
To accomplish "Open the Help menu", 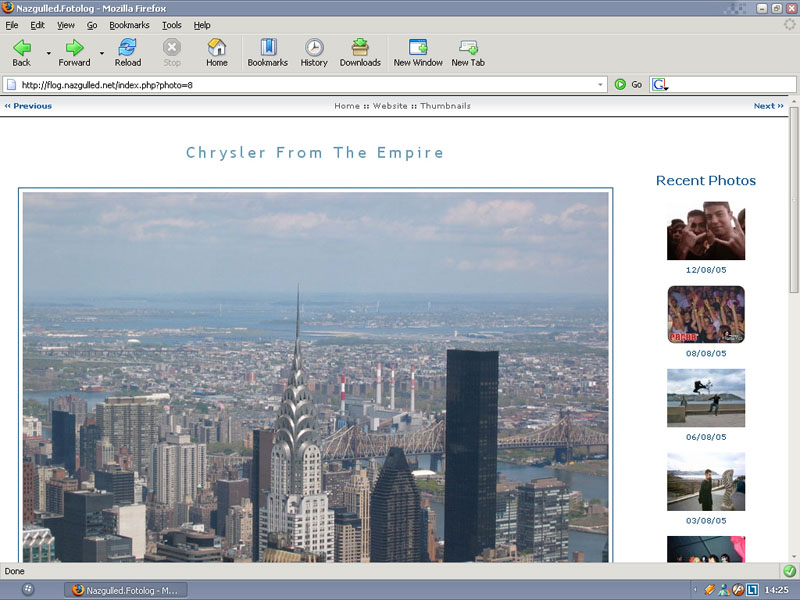I will [x=202, y=25].
